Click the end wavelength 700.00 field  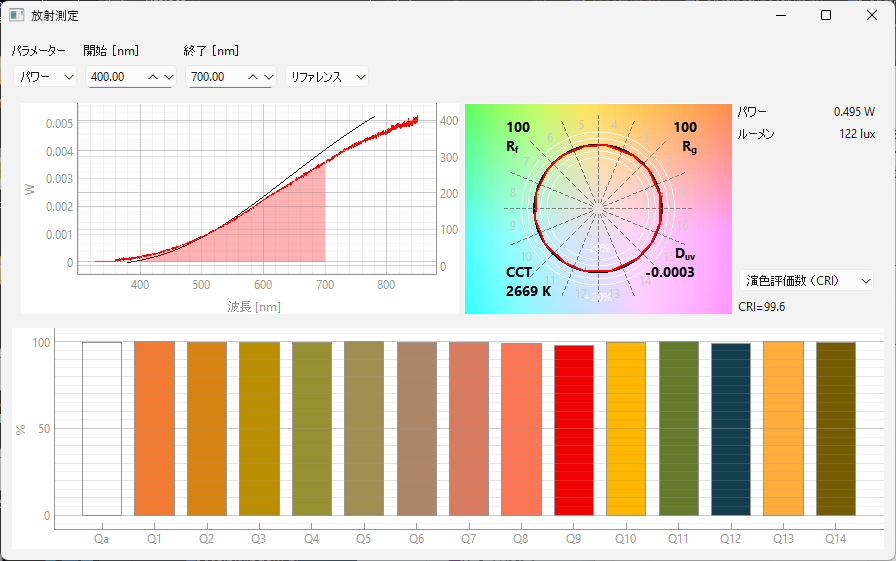pyautogui.click(x=216, y=77)
